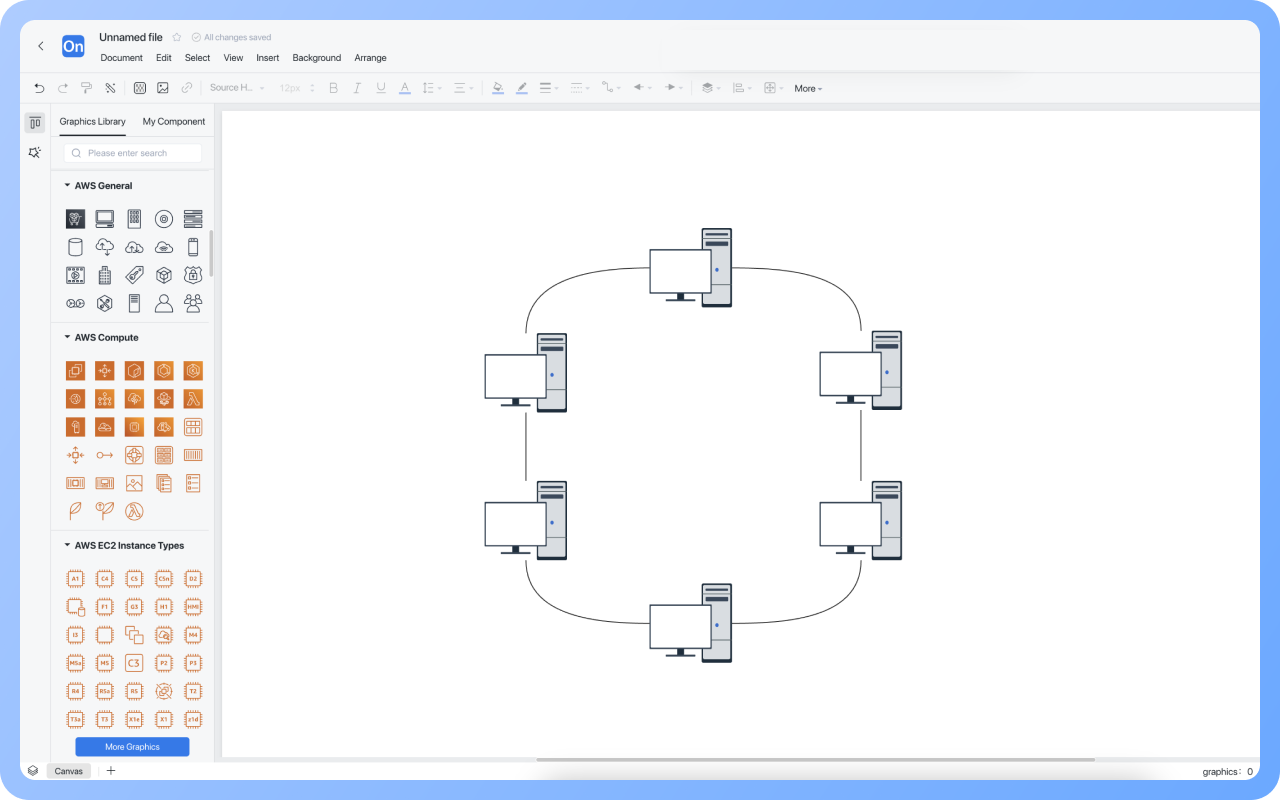
Task: Click the layers icon in the bottom bar
Action: click(x=33, y=771)
